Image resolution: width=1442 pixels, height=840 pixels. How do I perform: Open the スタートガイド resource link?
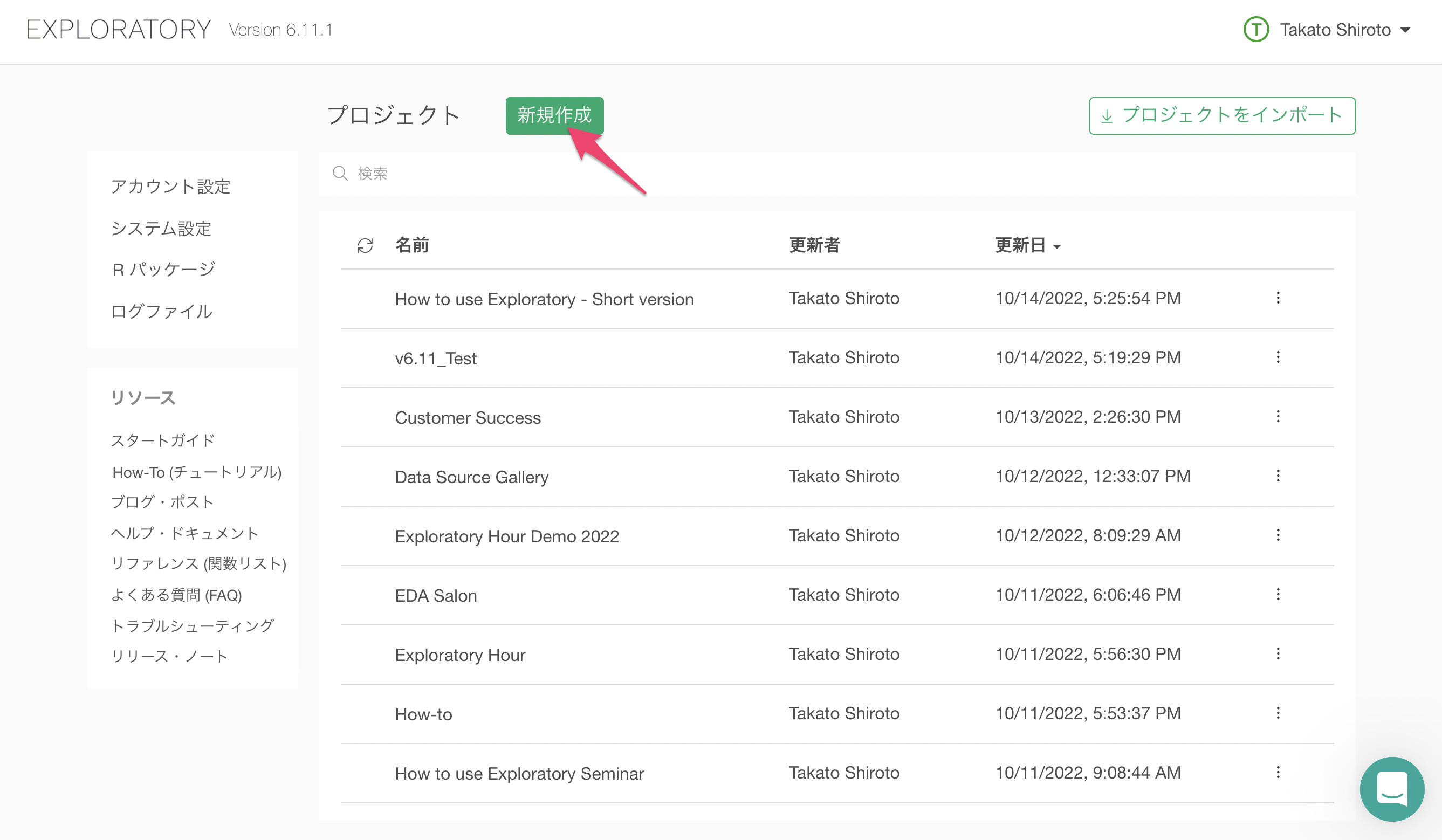(162, 440)
